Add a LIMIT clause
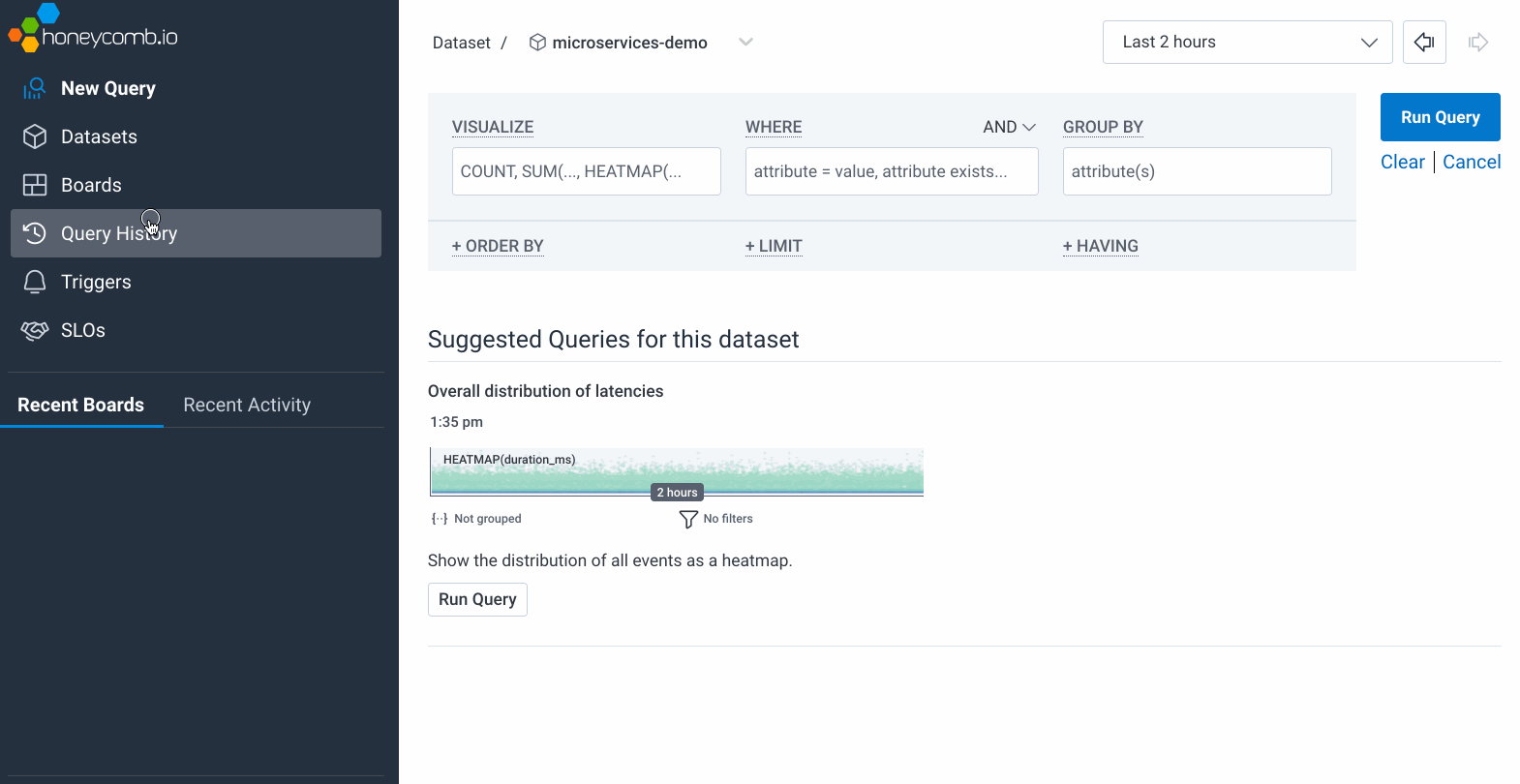Screen dimensions: 1520x784 click(774, 246)
